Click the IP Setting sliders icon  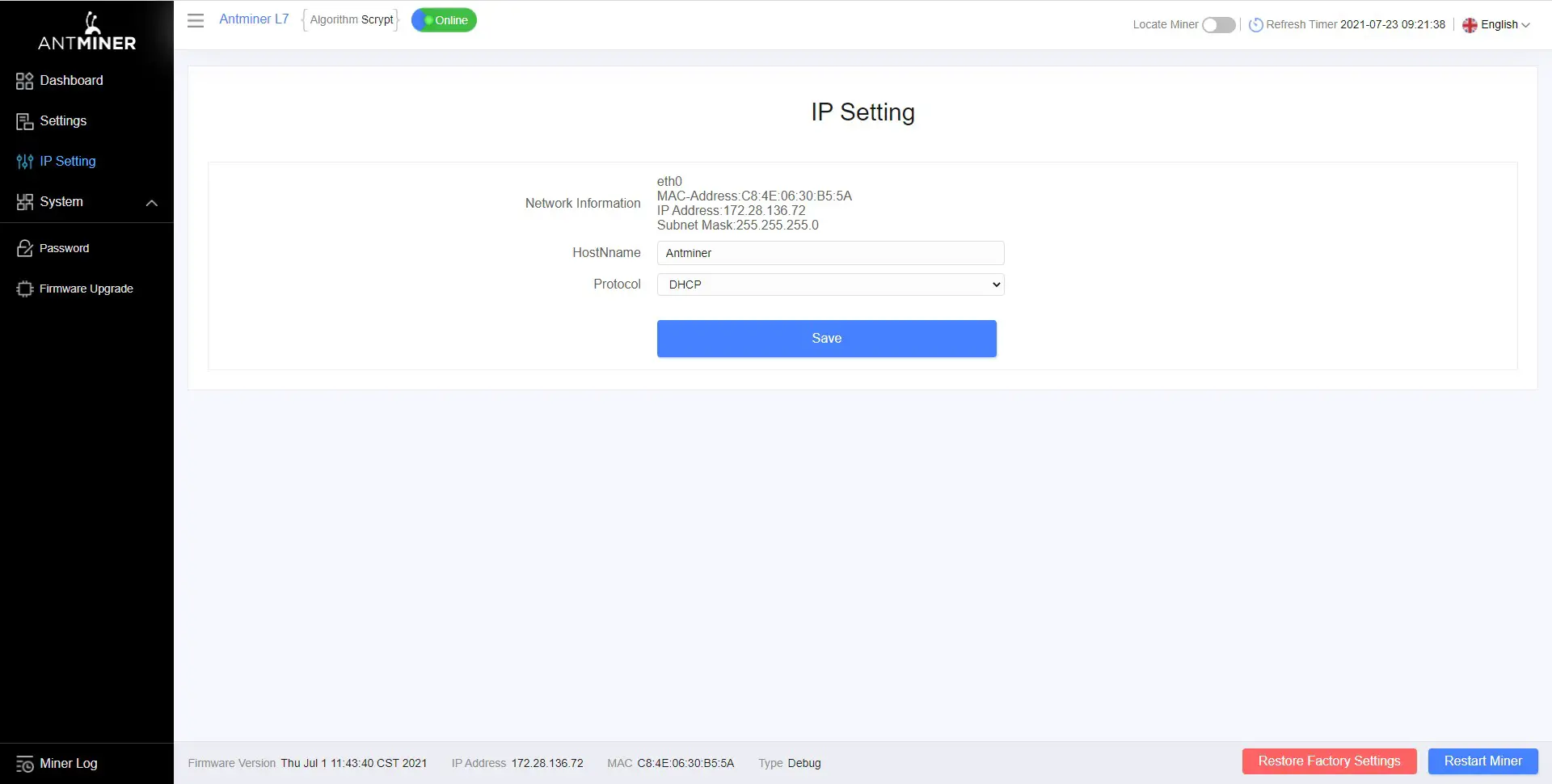click(23, 161)
